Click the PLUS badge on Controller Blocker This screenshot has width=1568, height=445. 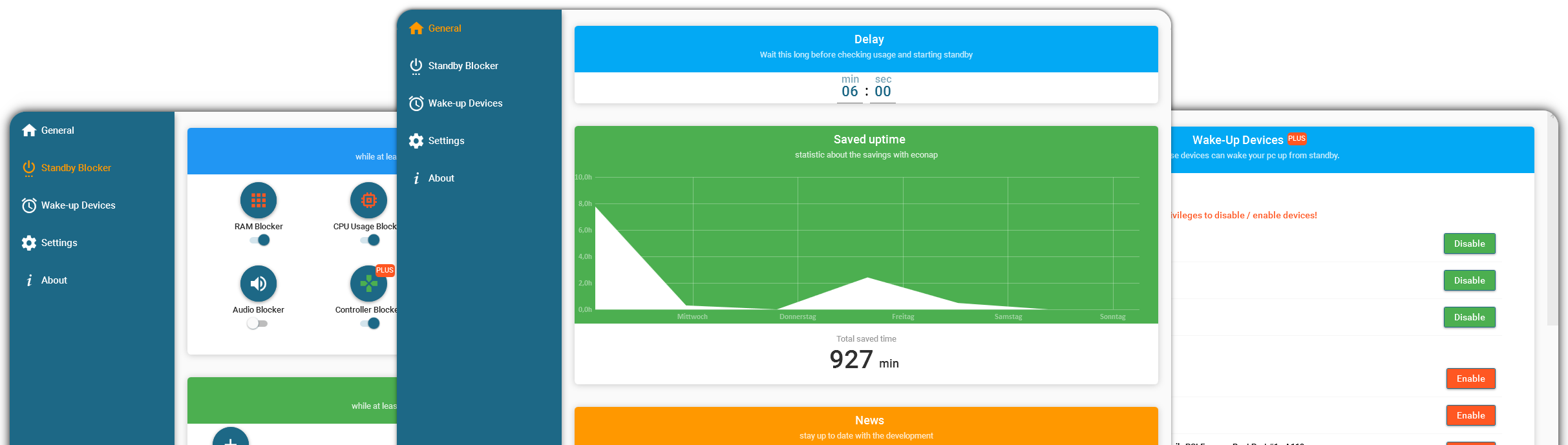pos(385,270)
